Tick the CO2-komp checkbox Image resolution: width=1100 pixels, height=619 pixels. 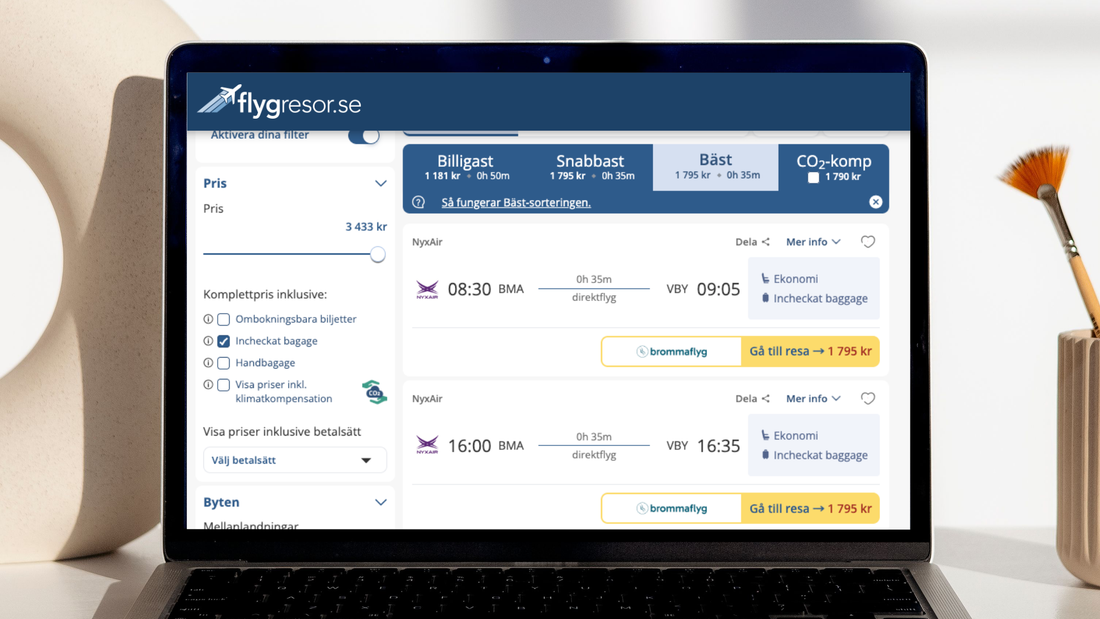(x=813, y=178)
